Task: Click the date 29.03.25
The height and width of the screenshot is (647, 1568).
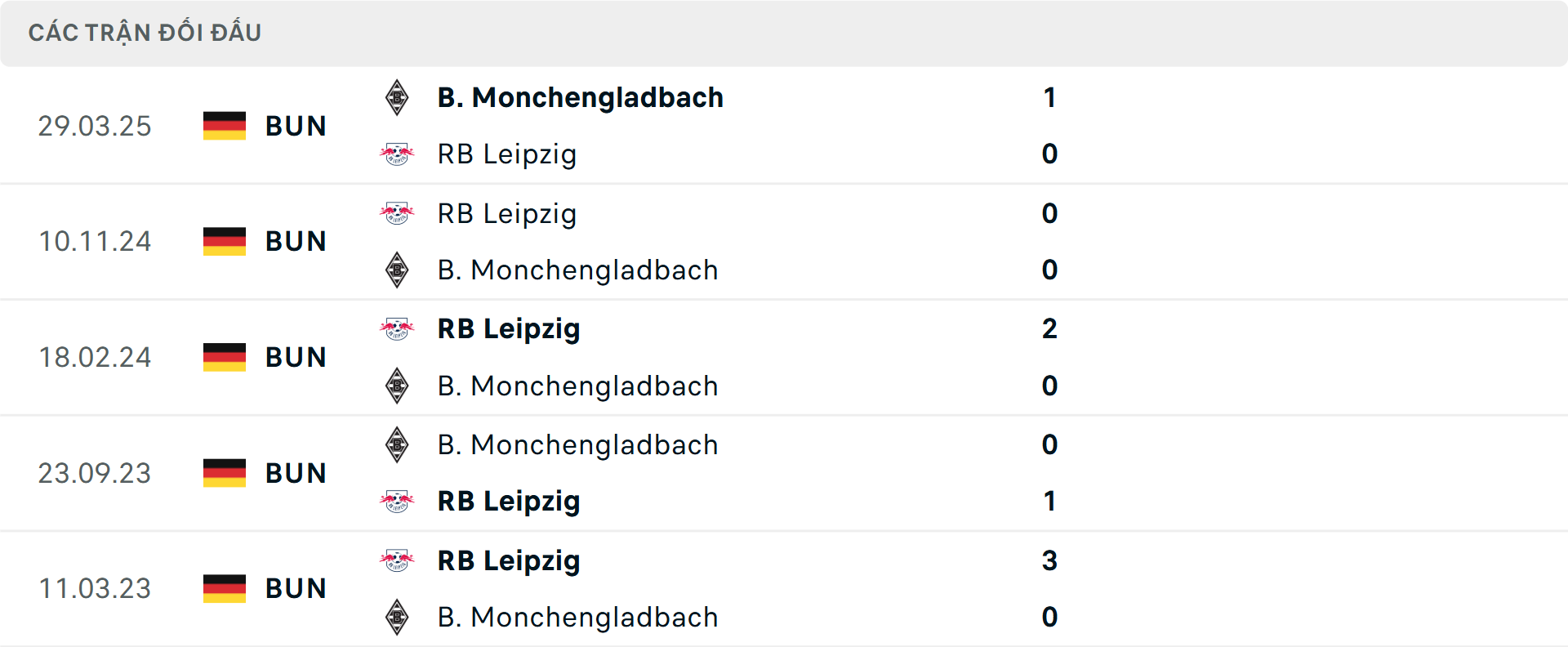Action: [95, 126]
